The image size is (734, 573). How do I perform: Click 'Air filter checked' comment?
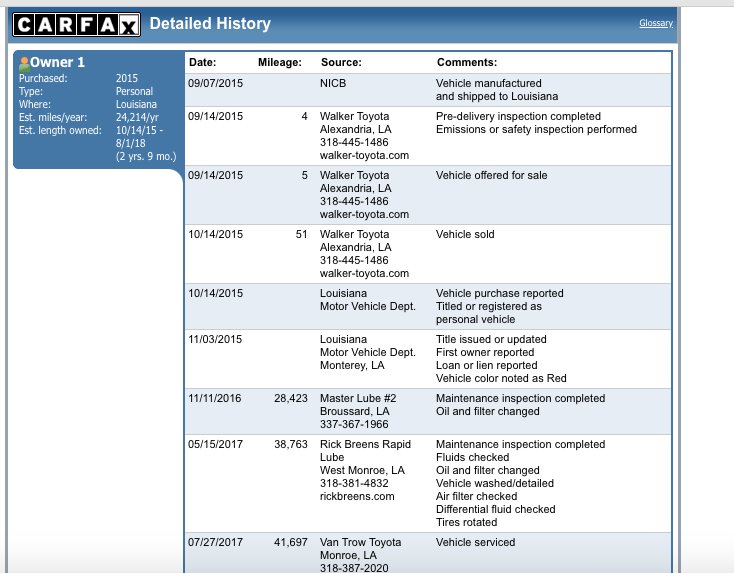click(477, 496)
